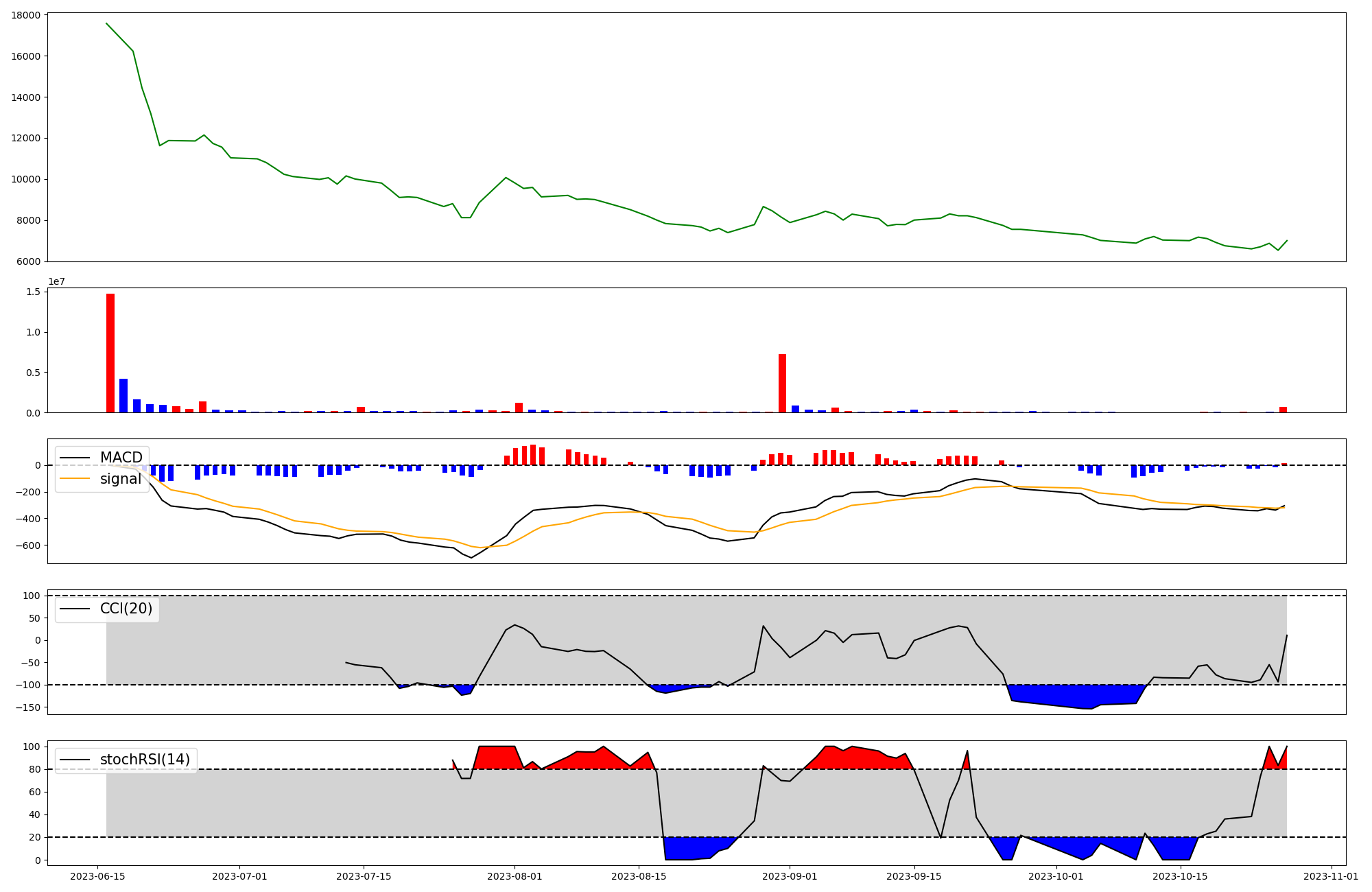The height and width of the screenshot is (892, 1372).
Task: Click the orange signal line swatch in legend
Action: [x=75, y=479]
